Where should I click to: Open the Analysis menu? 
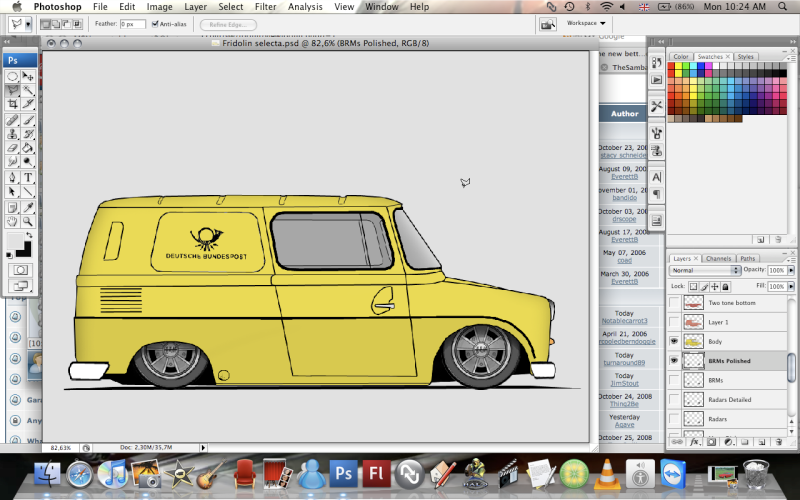[305, 7]
